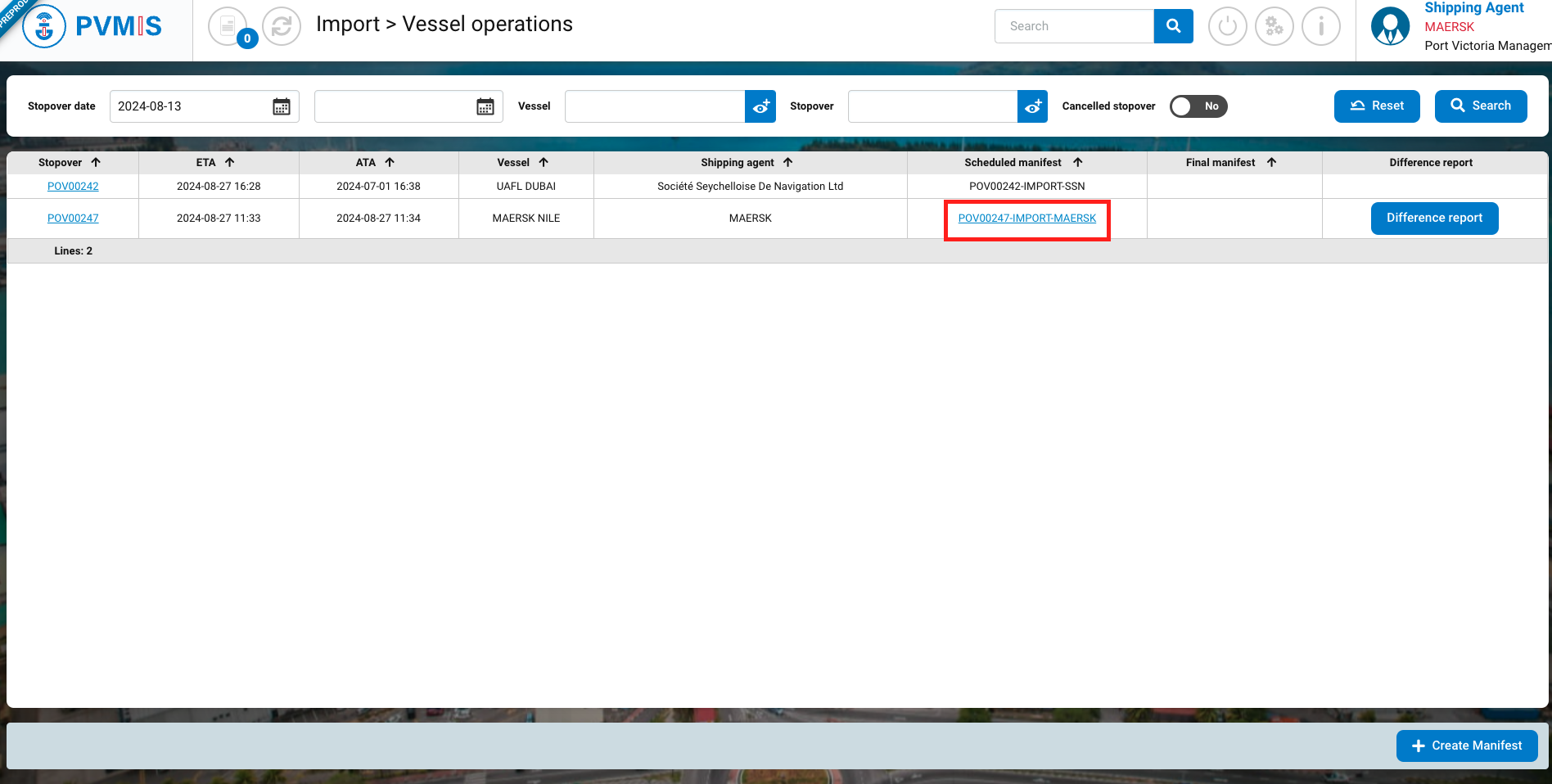Click the refresh icon in header

tap(282, 26)
